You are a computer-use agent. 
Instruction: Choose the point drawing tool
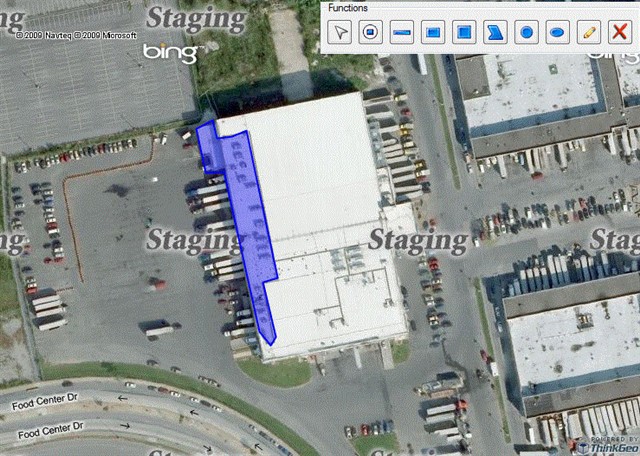pyautogui.click(x=371, y=32)
